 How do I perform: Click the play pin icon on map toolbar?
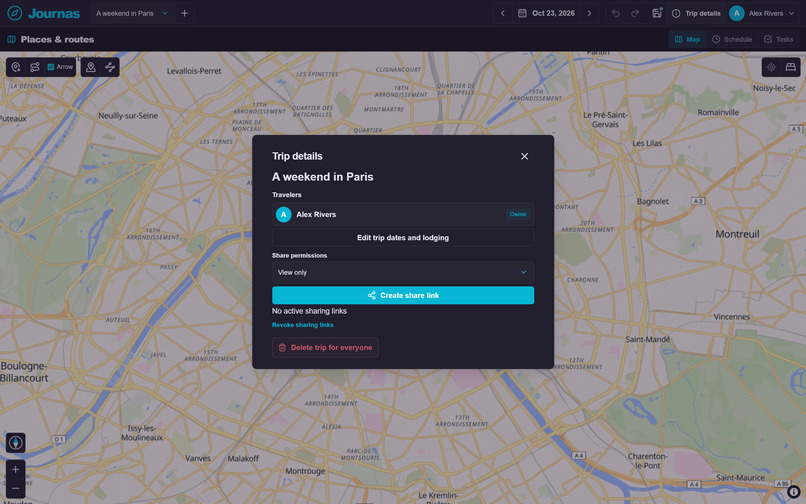[91, 67]
